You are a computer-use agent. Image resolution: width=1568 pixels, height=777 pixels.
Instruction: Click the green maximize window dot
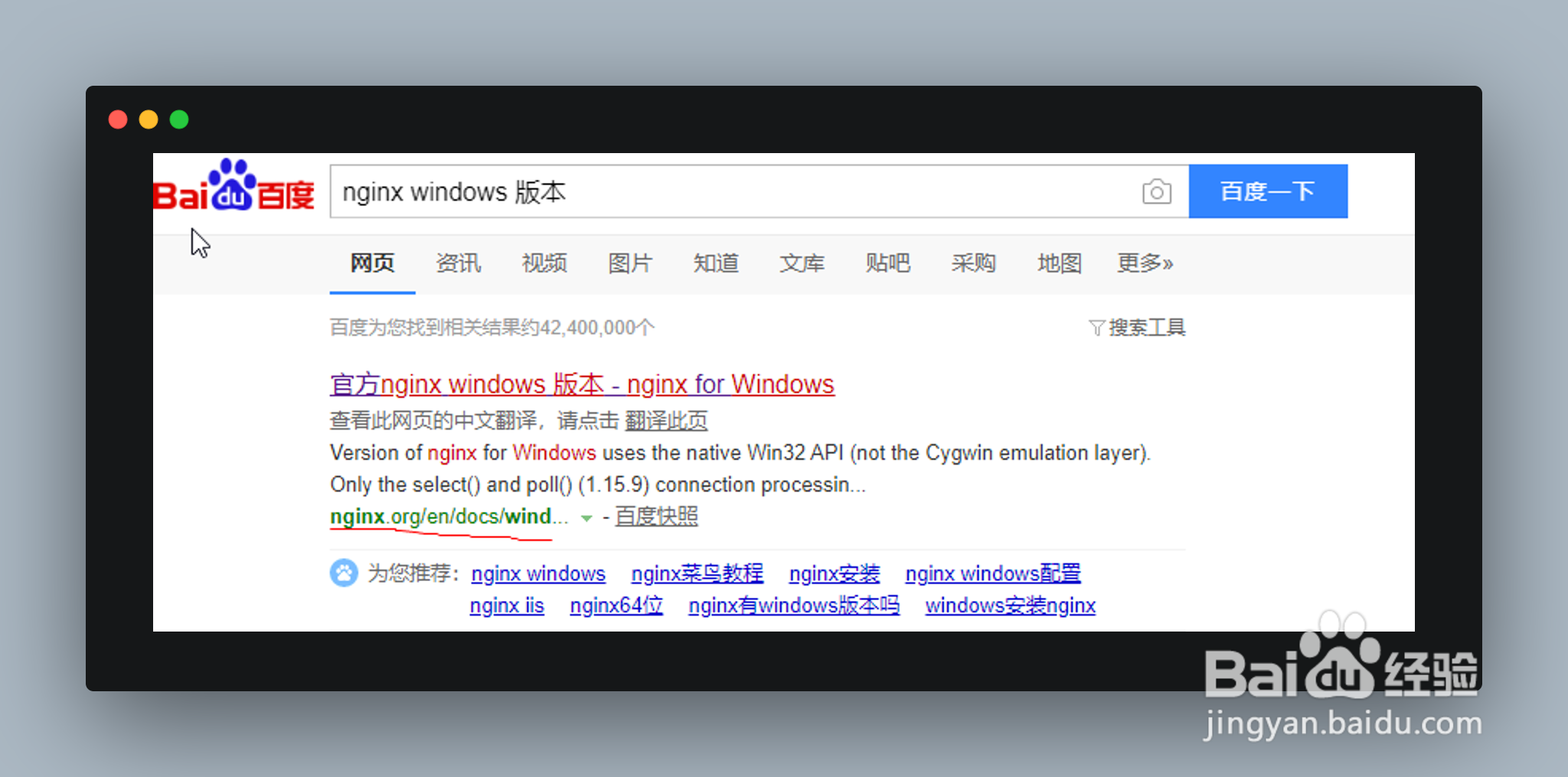tap(179, 119)
